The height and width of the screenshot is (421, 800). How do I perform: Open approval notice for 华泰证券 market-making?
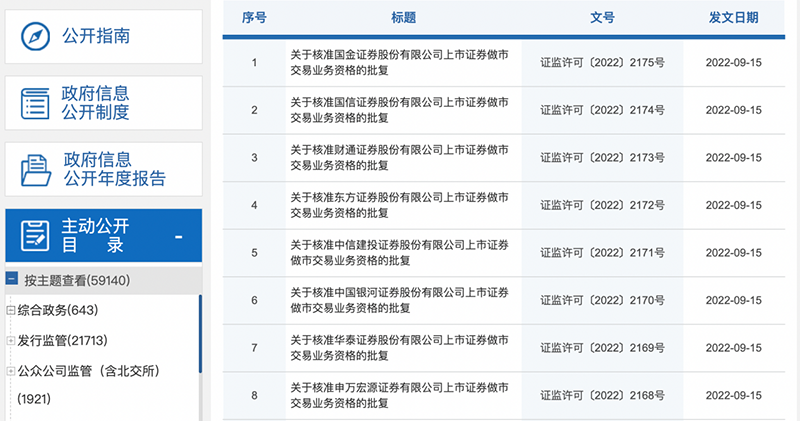coord(399,348)
